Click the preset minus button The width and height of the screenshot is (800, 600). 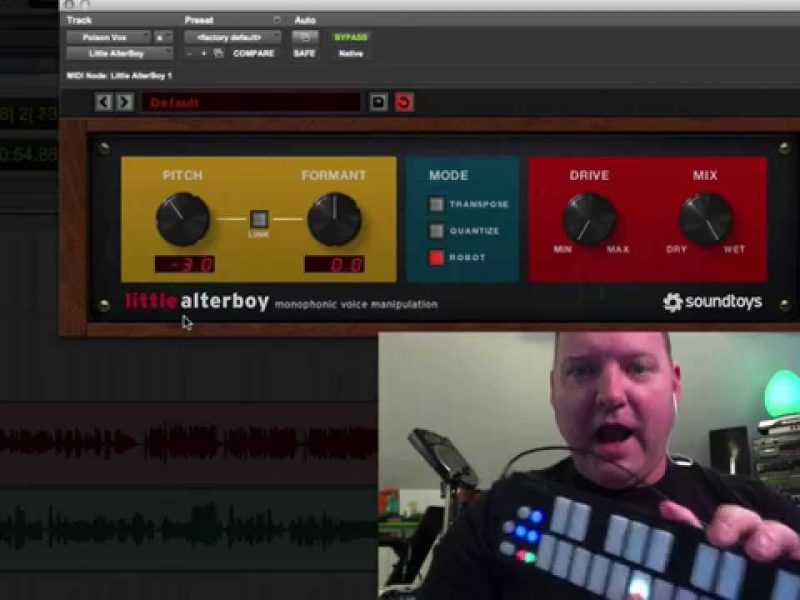pos(189,54)
